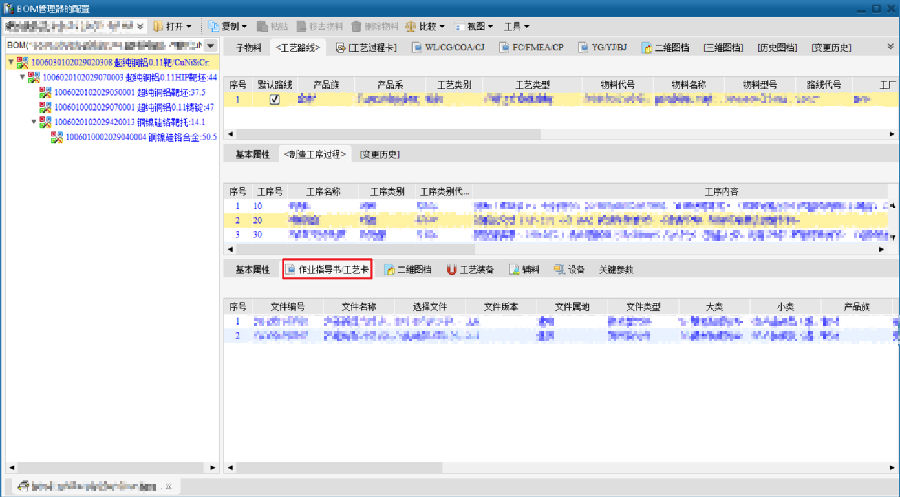Click the BOM tree panel's horizontal scrollbar left arrow
Screen dimensions: 900x497
[x=11, y=468]
